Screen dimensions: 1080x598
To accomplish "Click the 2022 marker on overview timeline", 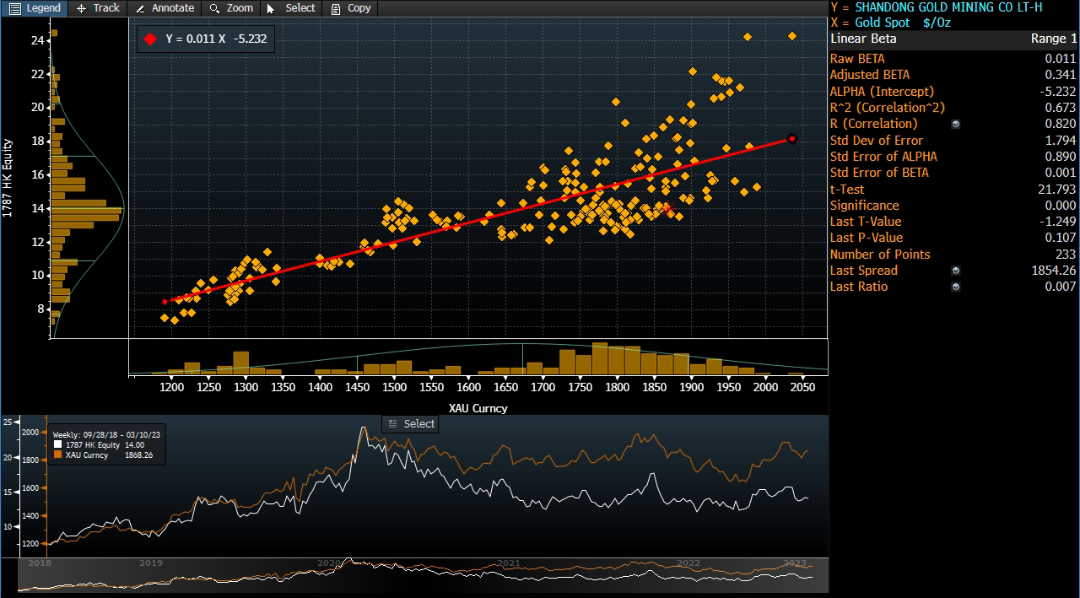I will click(688, 563).
